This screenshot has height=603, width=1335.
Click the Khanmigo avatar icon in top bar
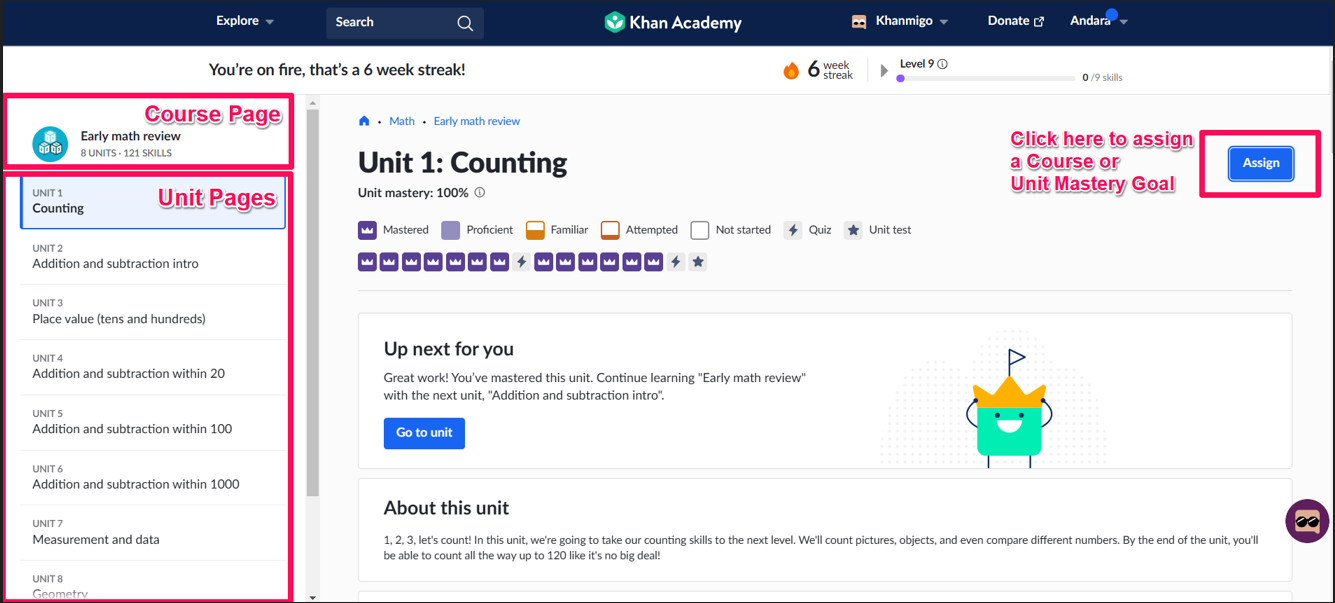point(859,21)
